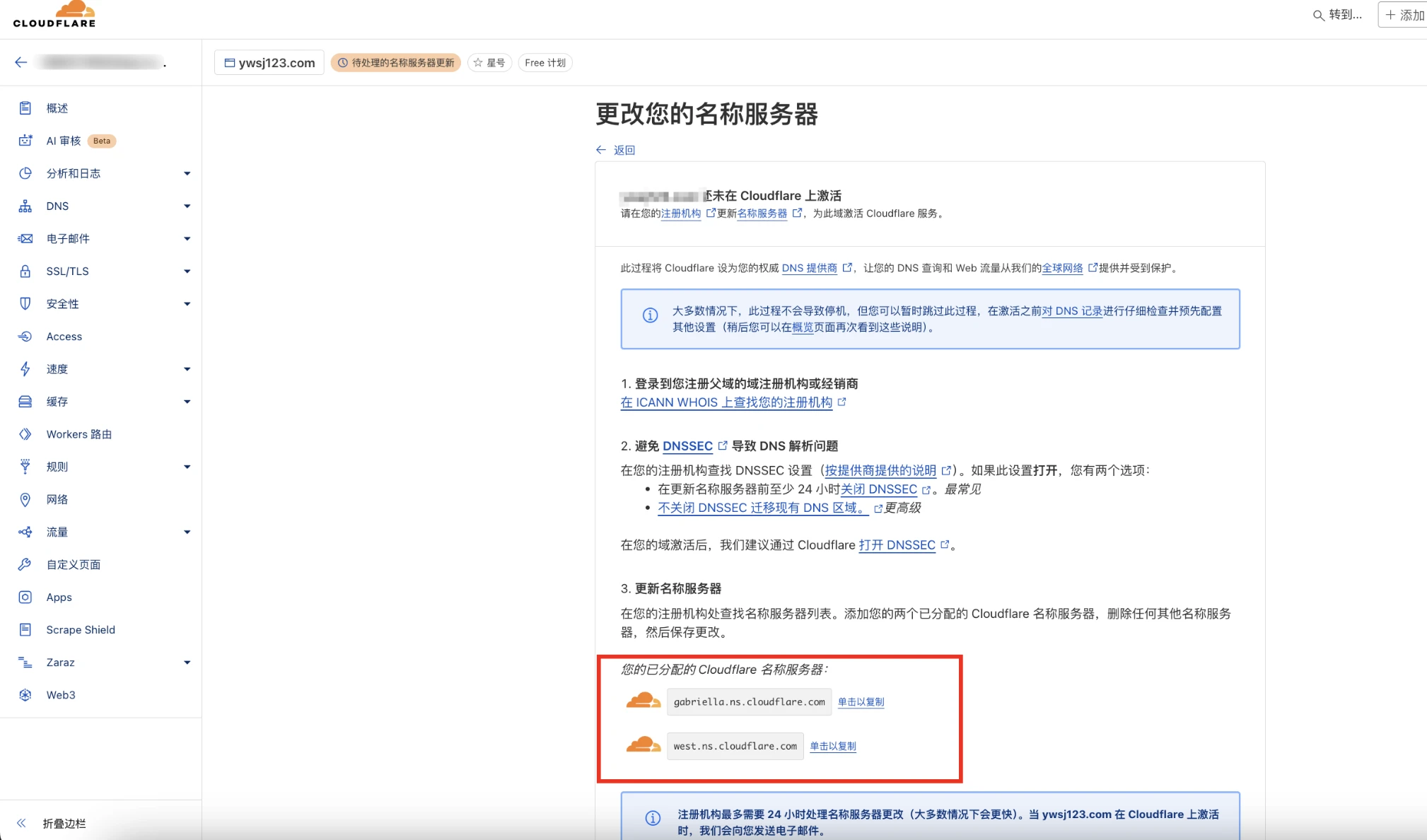Click the 网络 location pin icon
This screenshot has width=1427, height=840.
pos(25,499)
